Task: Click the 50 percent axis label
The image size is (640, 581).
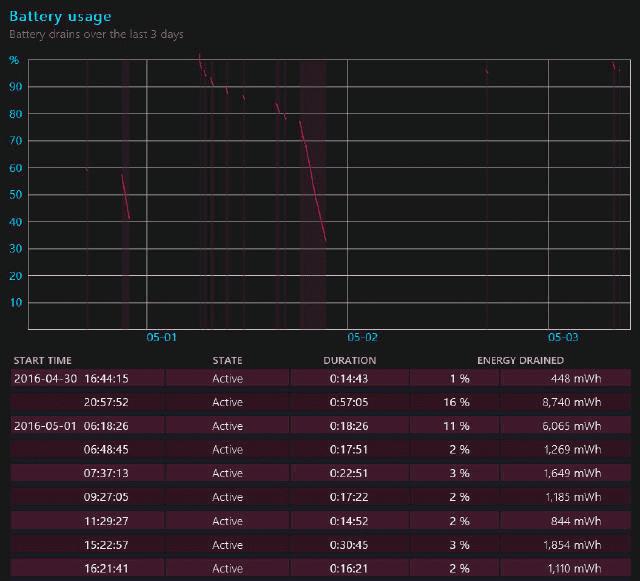Action: (15, 194)
